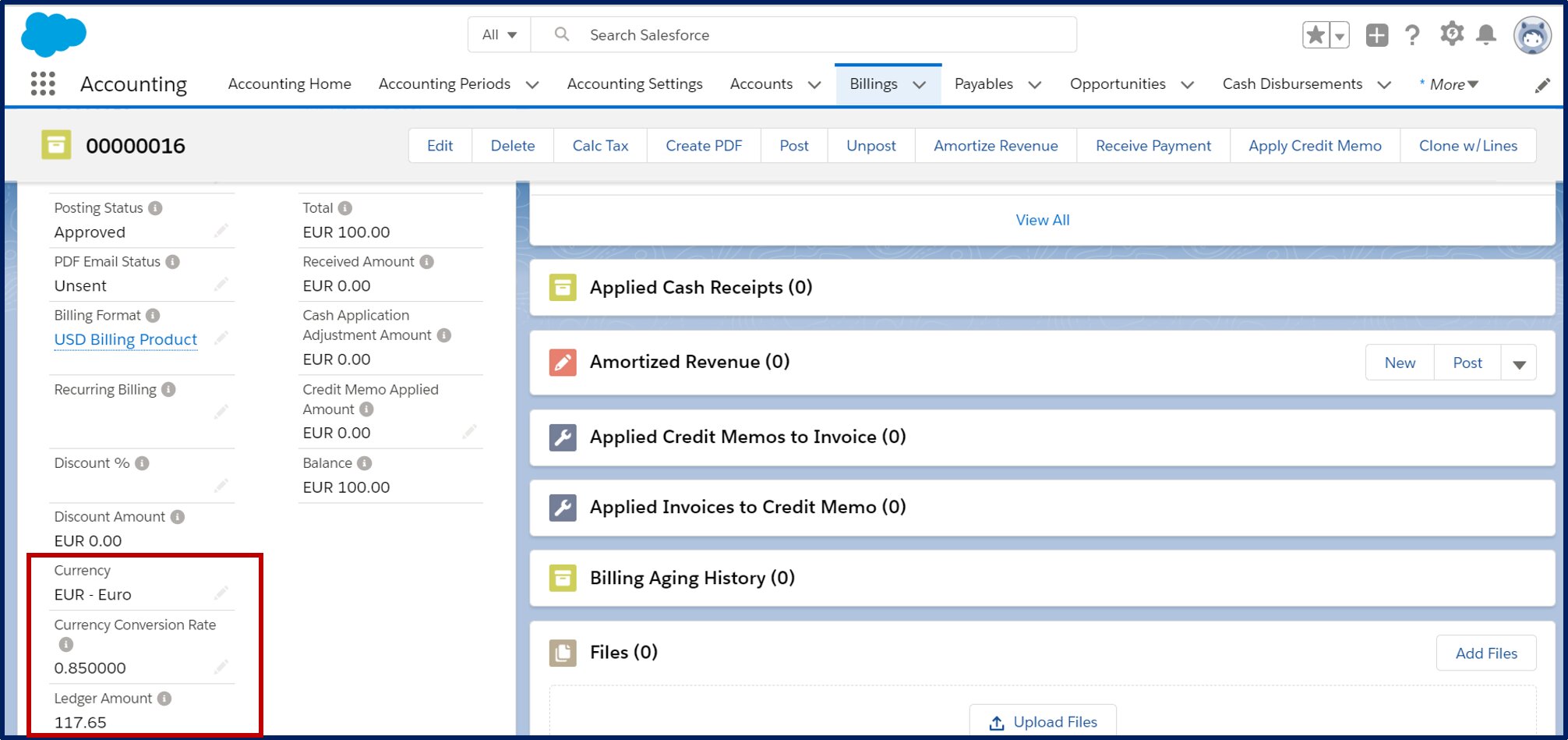1568x740 pixels.
Task: Edit Posting Status with pencil icon
Action: pos(221,231)
